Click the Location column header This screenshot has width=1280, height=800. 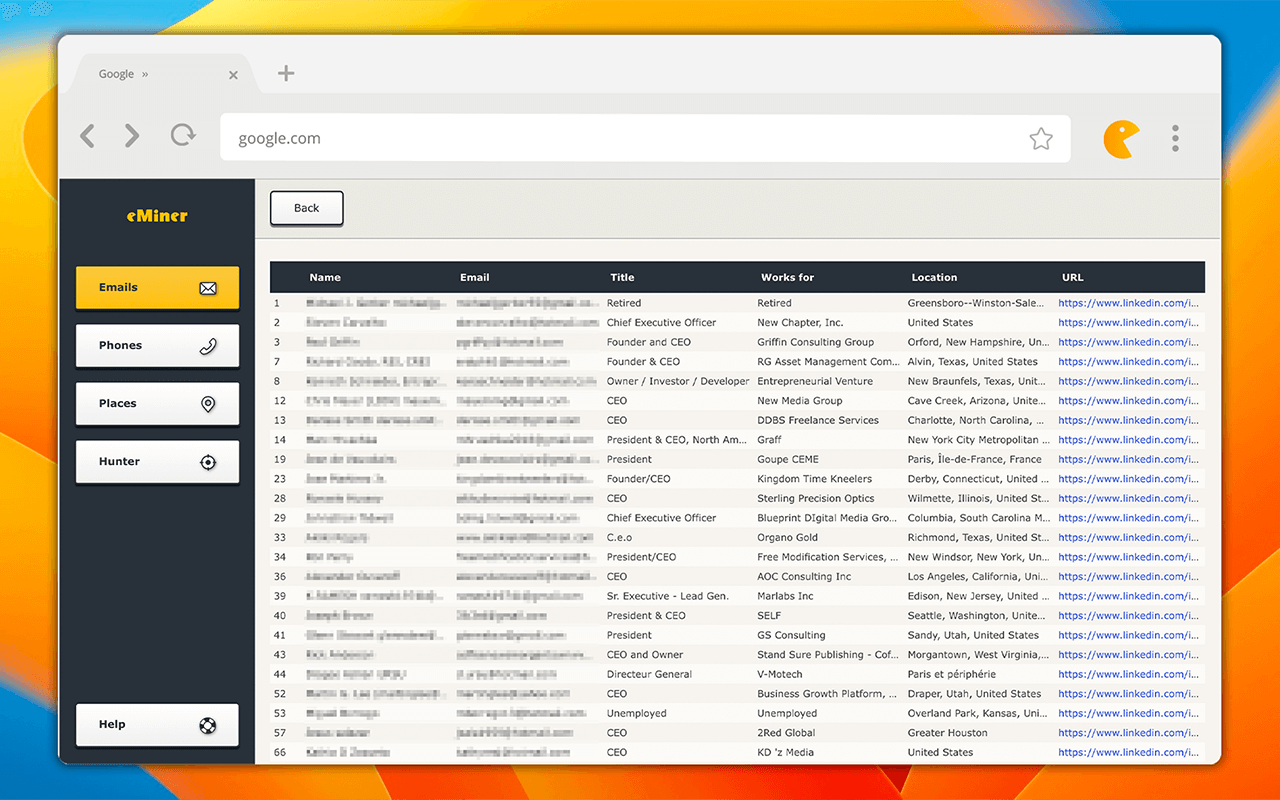[934, 277]
